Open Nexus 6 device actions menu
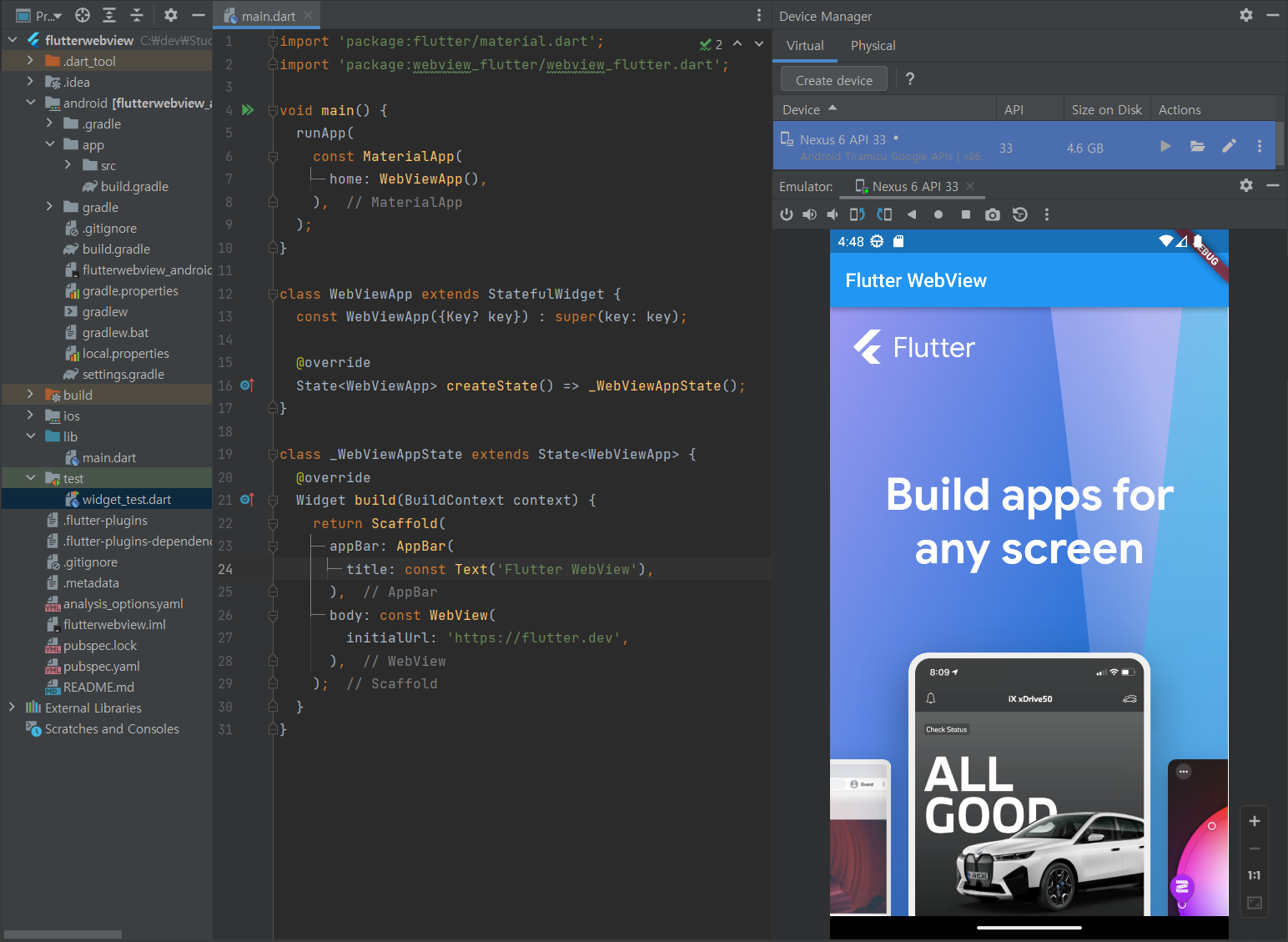Screen dimensions: 1288x942 (x=1259, y=147)
